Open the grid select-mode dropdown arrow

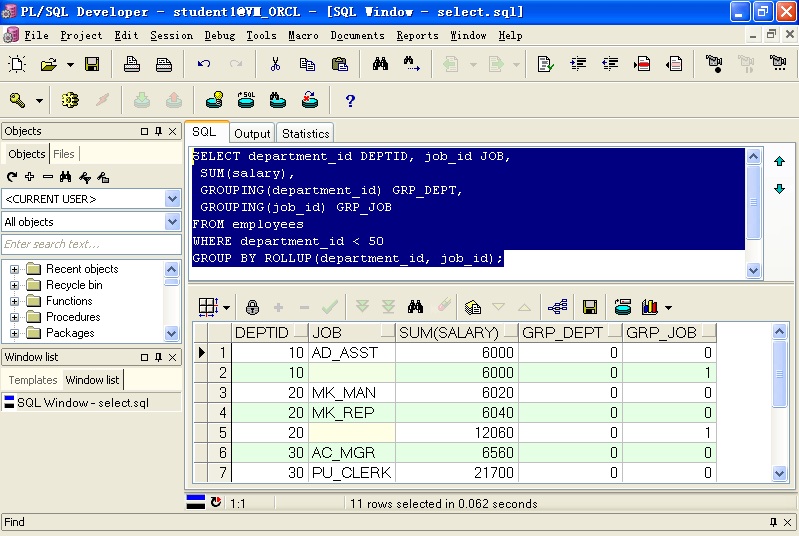[226, 308]
